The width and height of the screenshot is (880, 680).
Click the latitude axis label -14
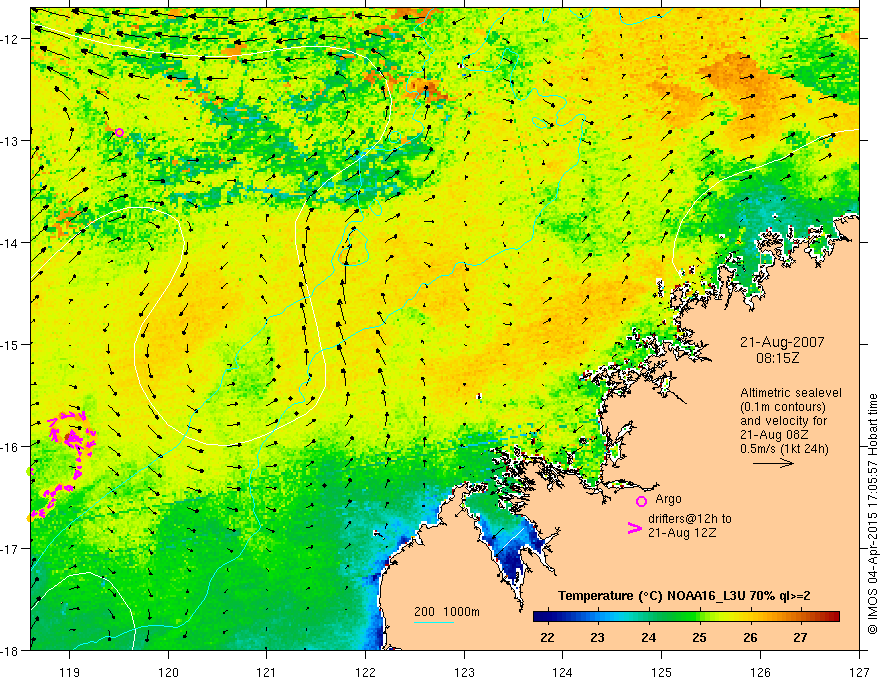pyautogui.click(x=10, y=243)
